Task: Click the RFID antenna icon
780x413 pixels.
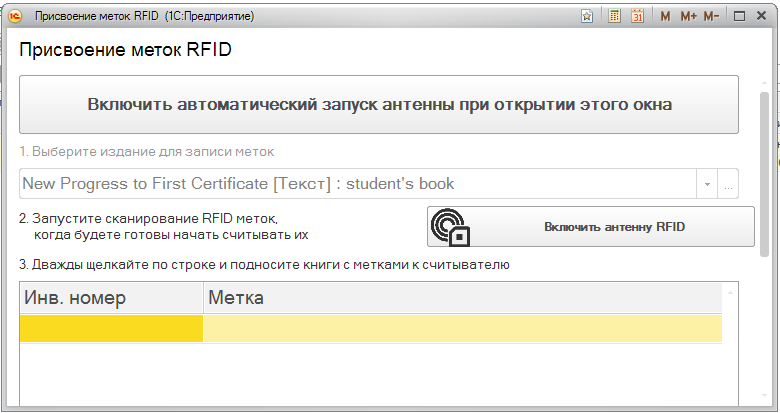Action: point(449,227)
